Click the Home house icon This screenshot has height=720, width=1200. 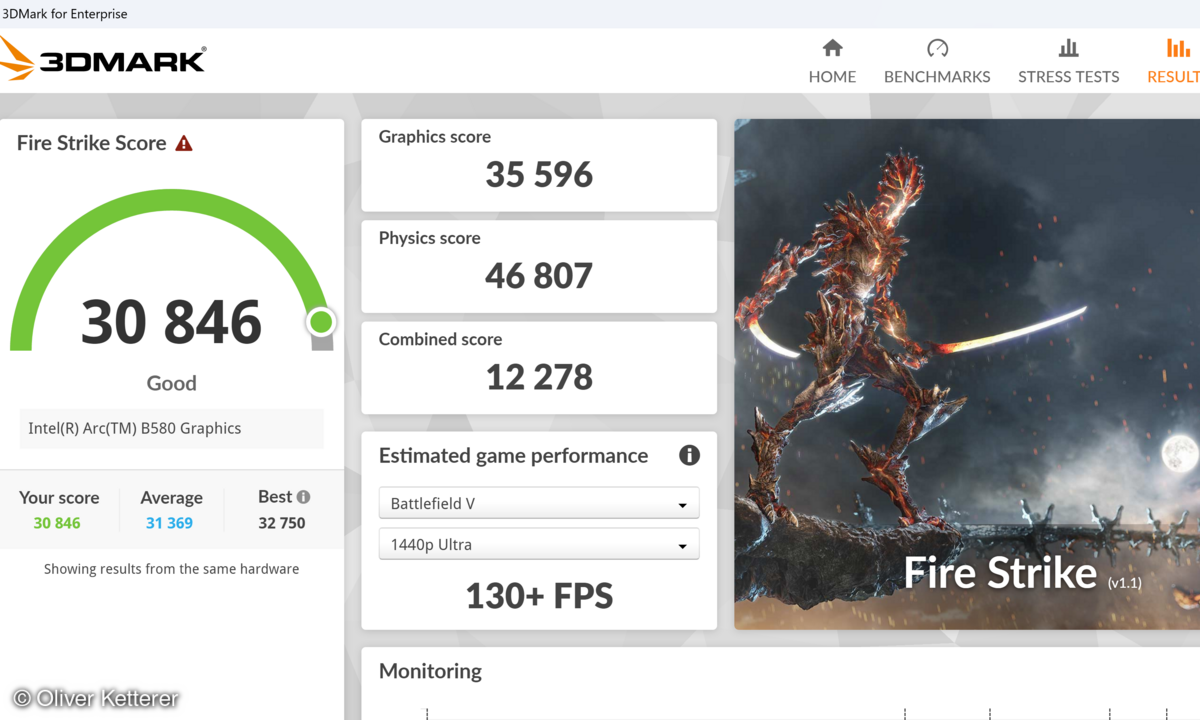(832, 48)
